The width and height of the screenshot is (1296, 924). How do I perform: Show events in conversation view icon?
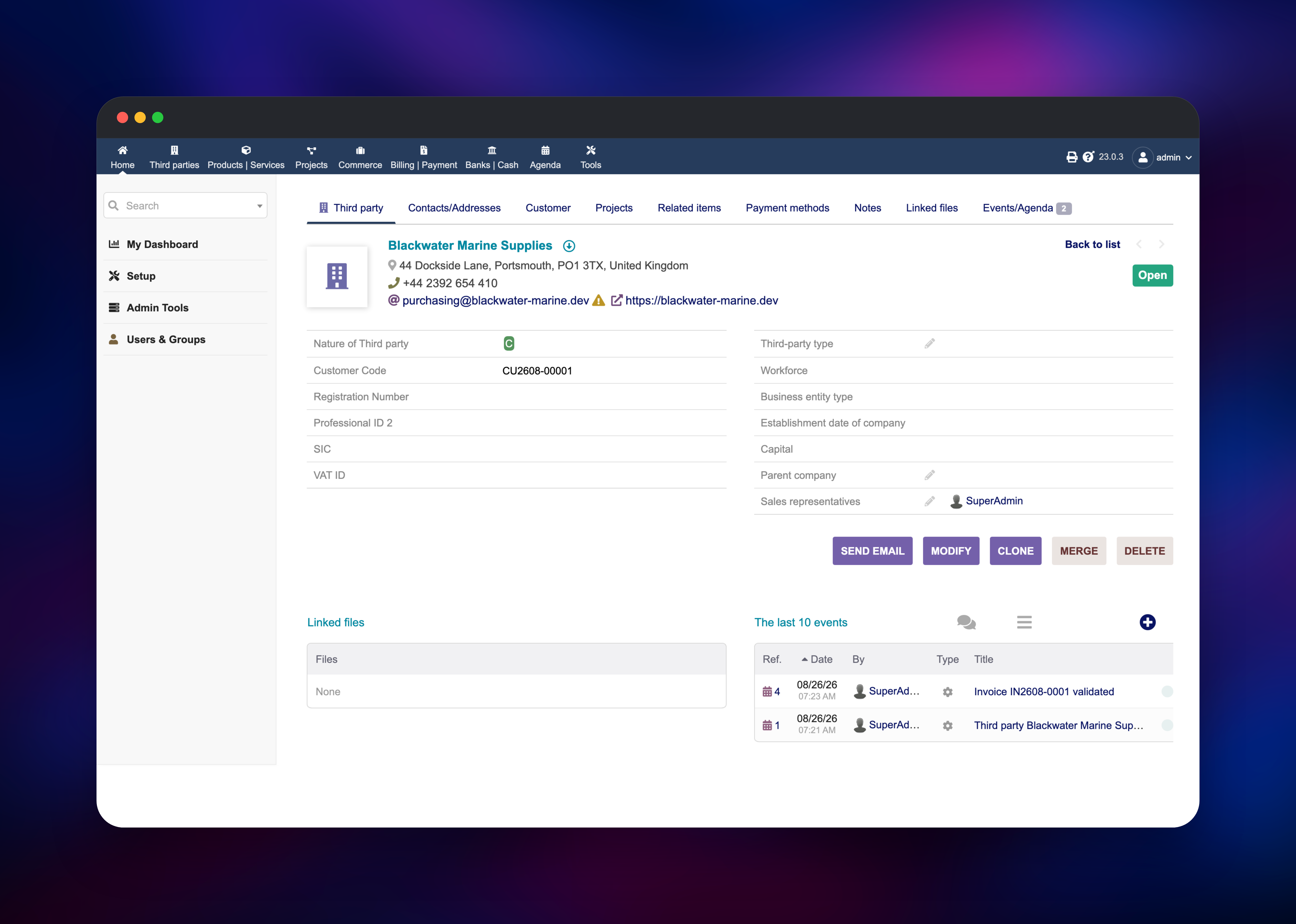click(x=966, y=622)
